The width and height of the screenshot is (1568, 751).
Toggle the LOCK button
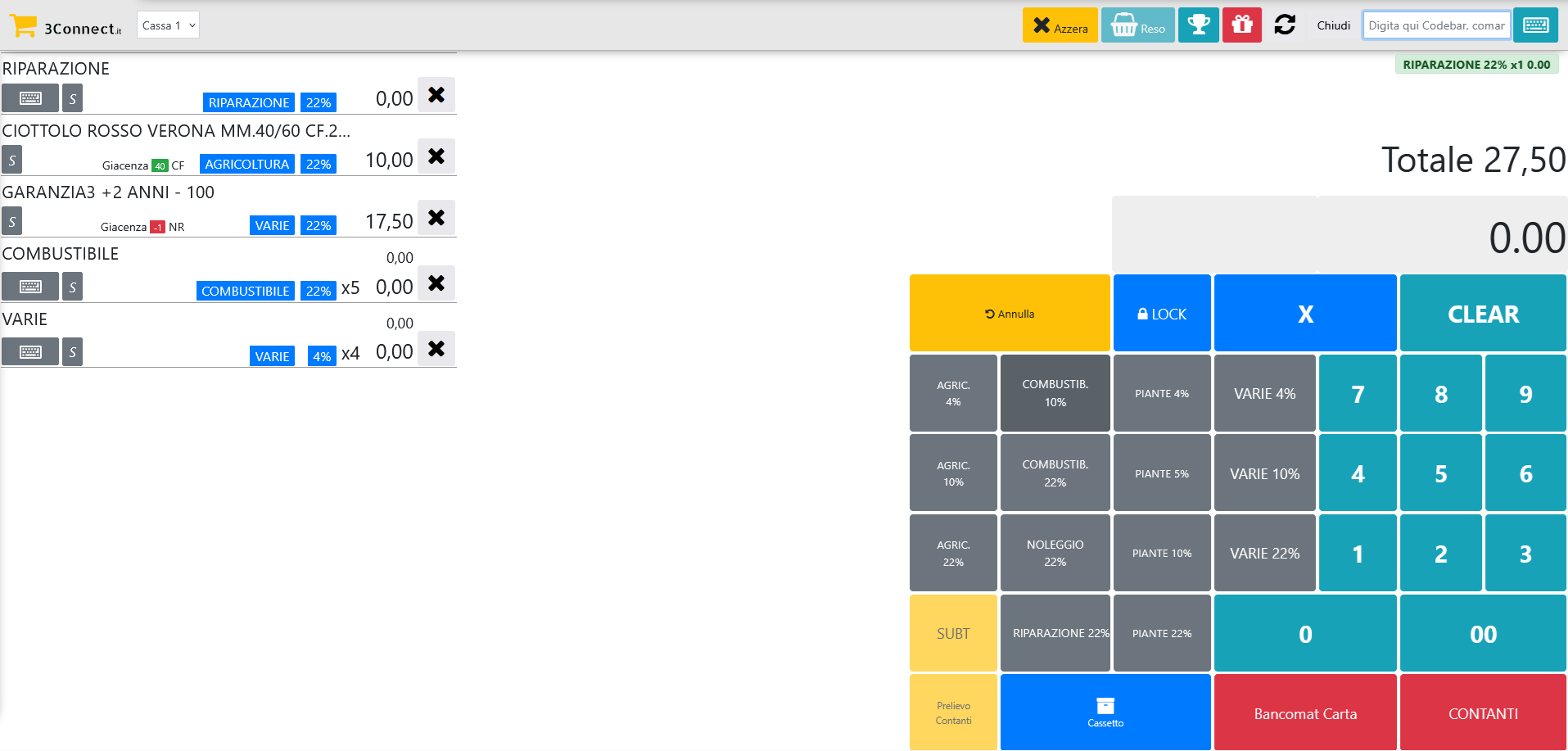click(x=1161, y=314)
